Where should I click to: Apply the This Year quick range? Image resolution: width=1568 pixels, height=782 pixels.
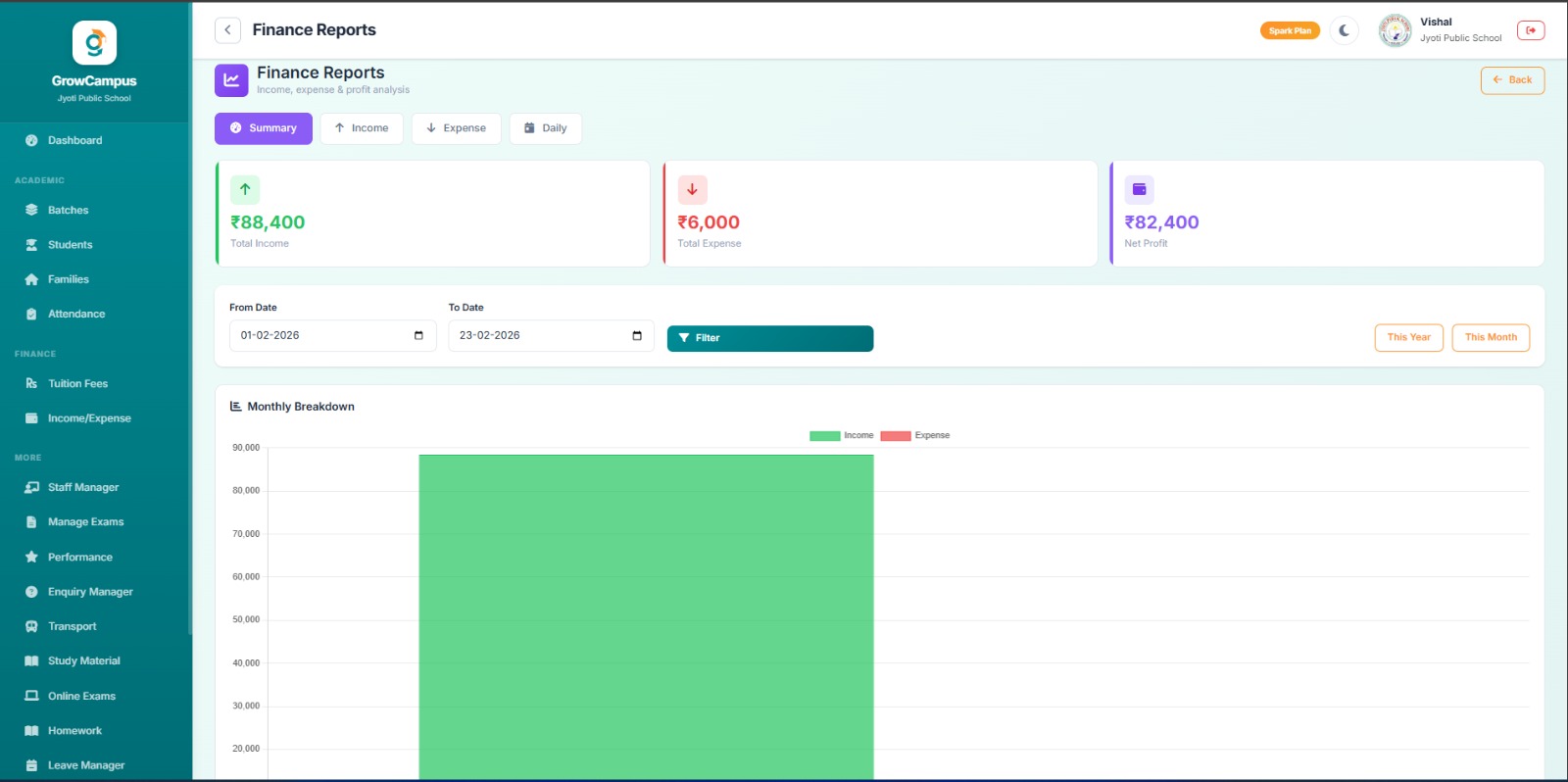[x=1408, y=337]
